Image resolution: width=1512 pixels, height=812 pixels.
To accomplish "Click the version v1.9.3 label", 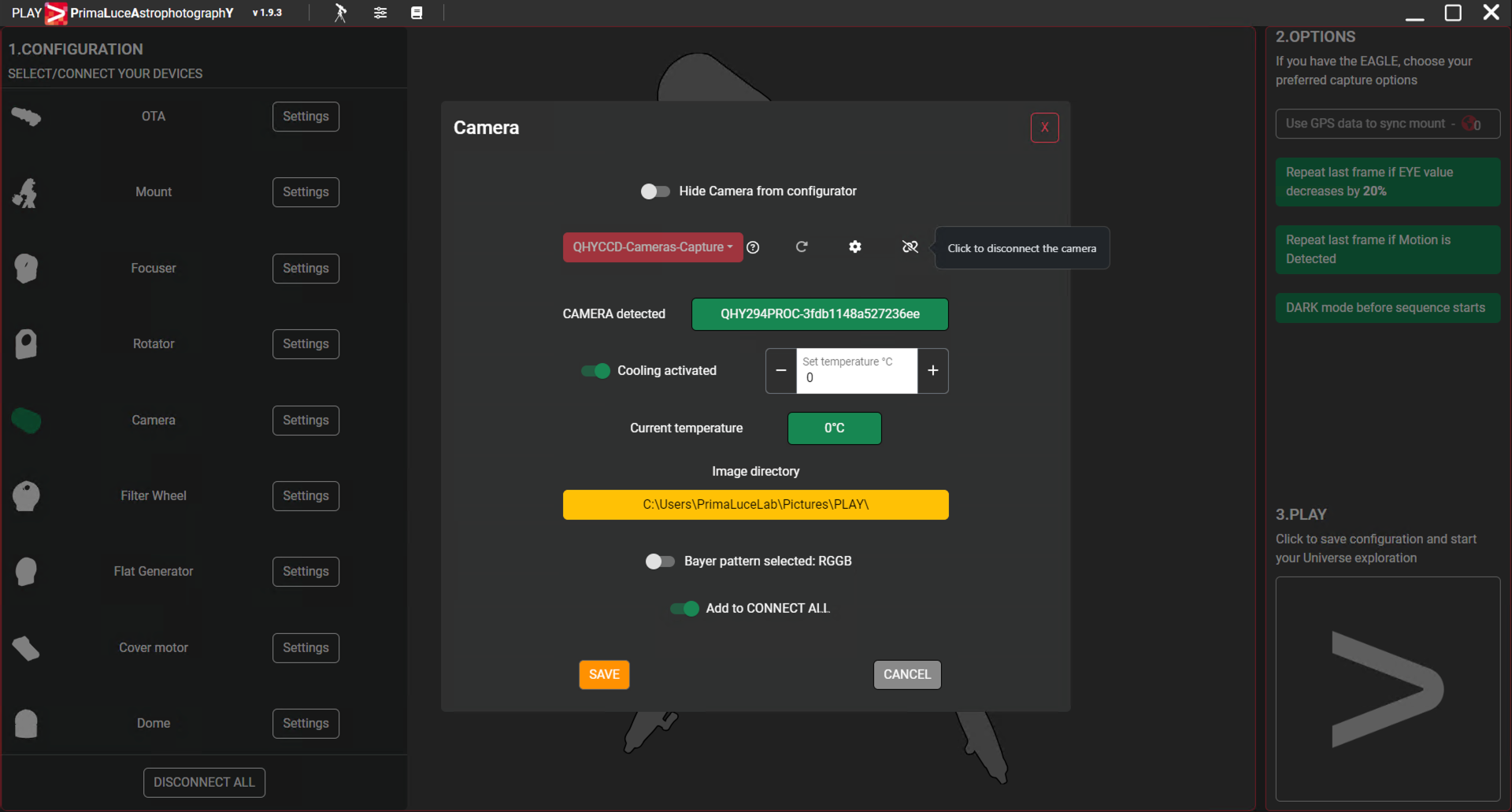I will [x=267, y=13].
